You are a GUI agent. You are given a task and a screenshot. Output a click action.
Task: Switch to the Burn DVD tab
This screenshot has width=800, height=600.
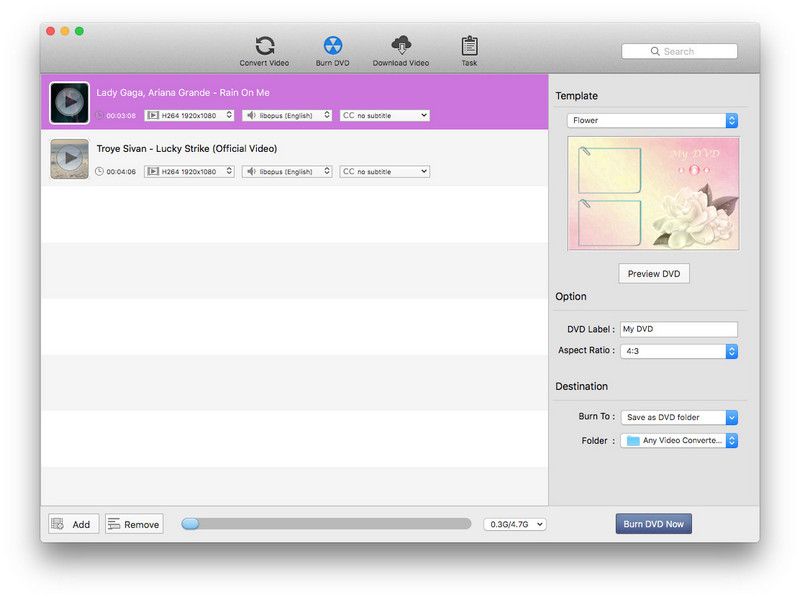pos(333,52)
